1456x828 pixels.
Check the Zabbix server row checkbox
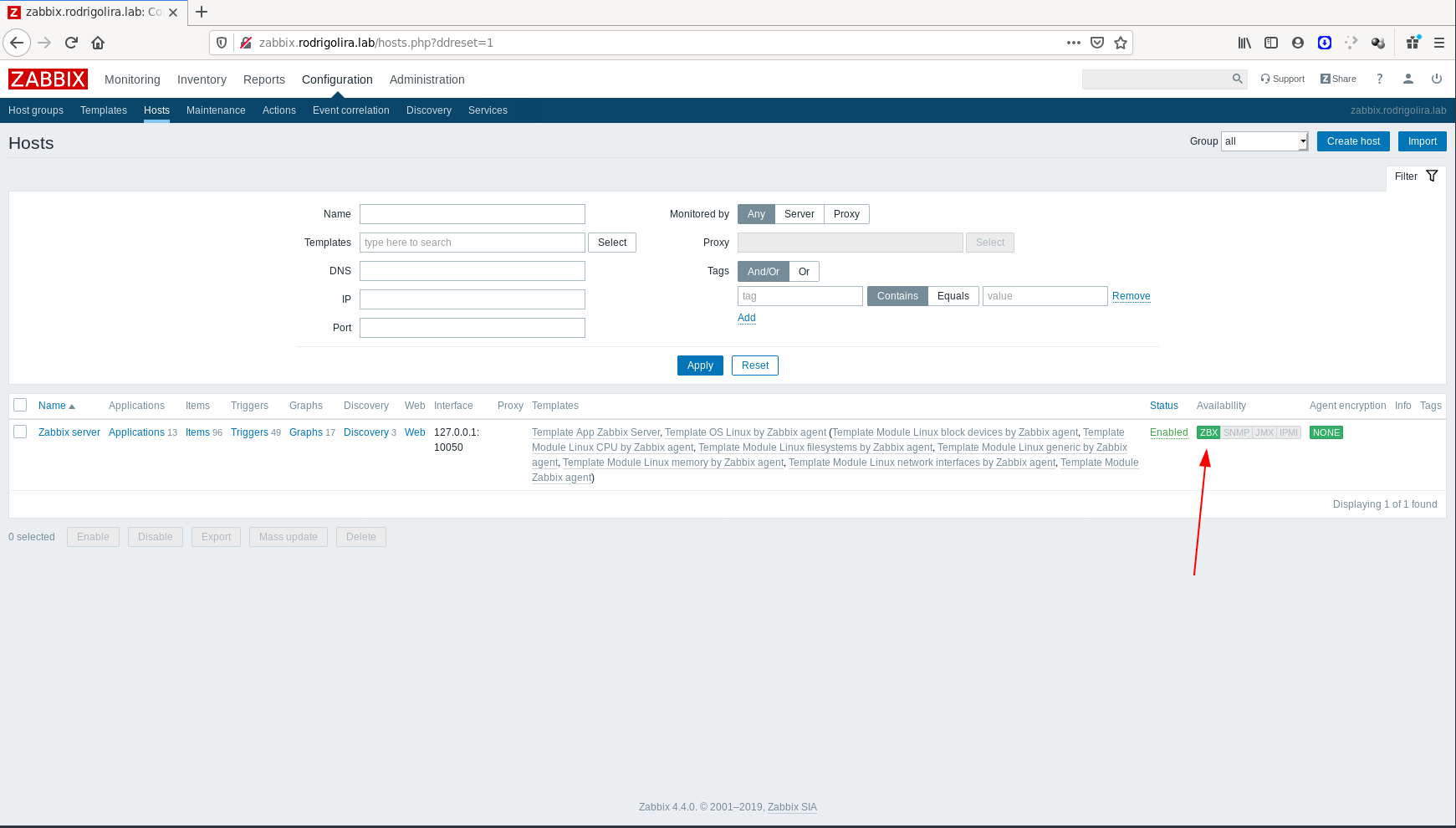coord(21,432)
